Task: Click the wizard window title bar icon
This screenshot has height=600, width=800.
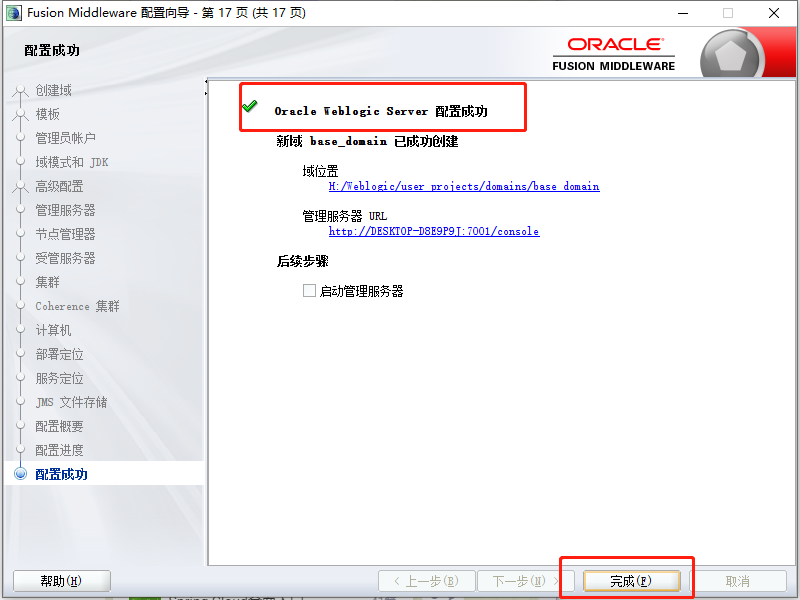Action: tap(14, 13)
